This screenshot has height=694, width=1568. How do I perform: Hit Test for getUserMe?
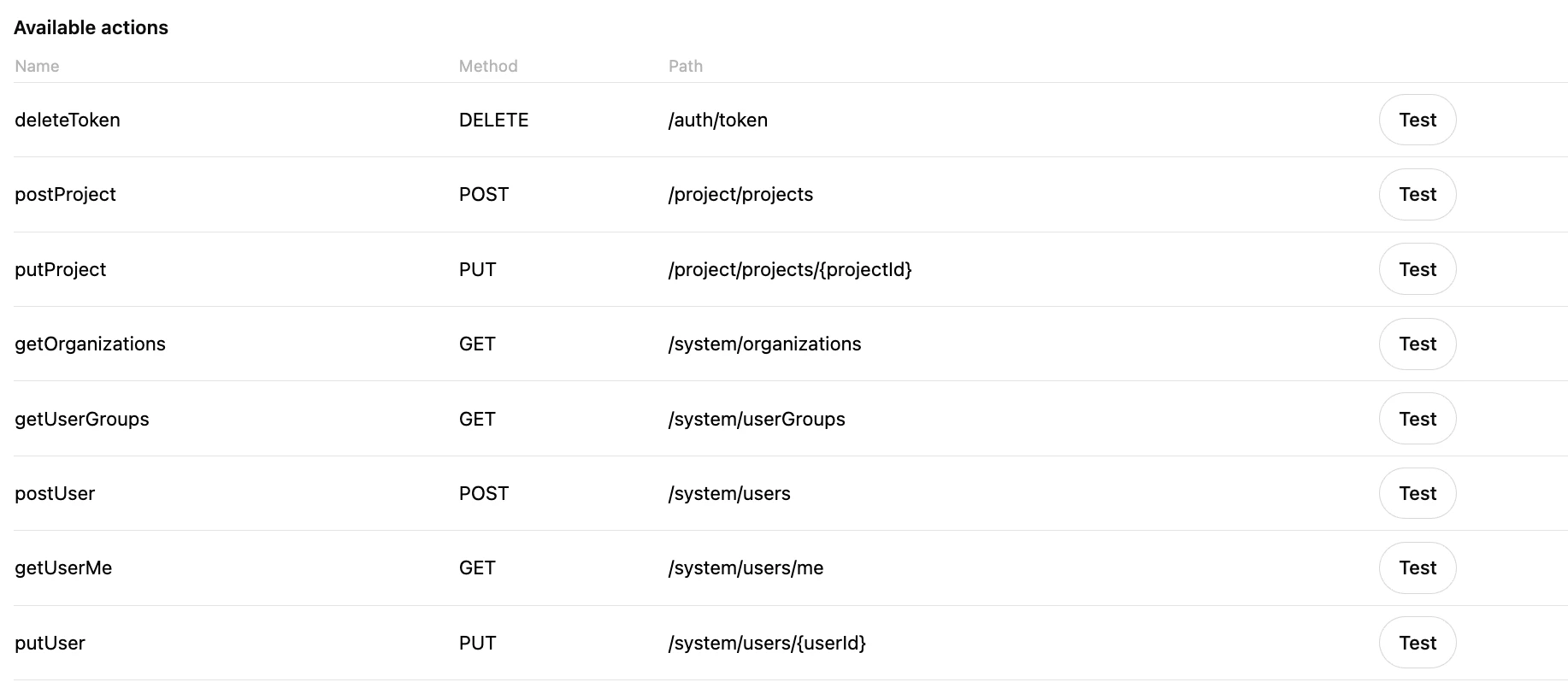(1417, 568)
